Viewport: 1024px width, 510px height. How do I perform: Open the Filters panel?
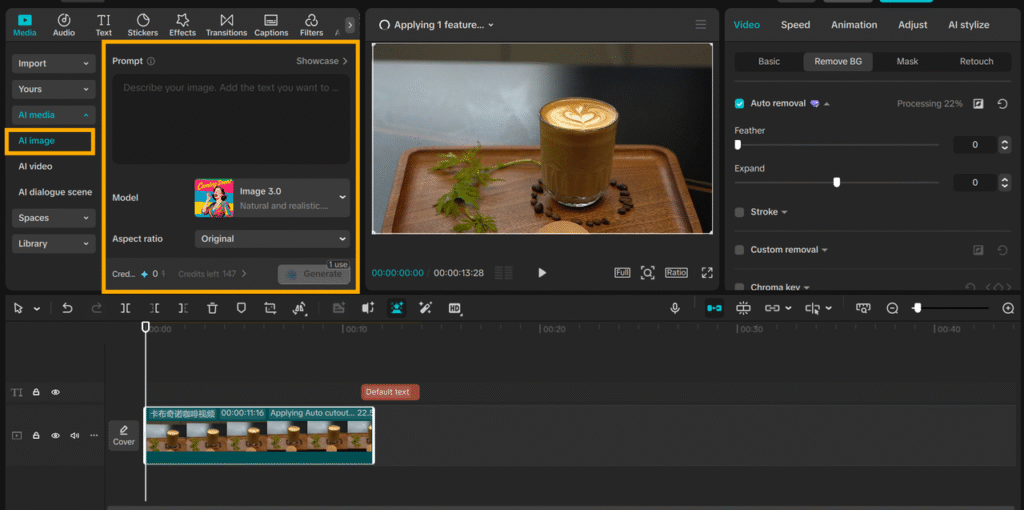[312, 25]
